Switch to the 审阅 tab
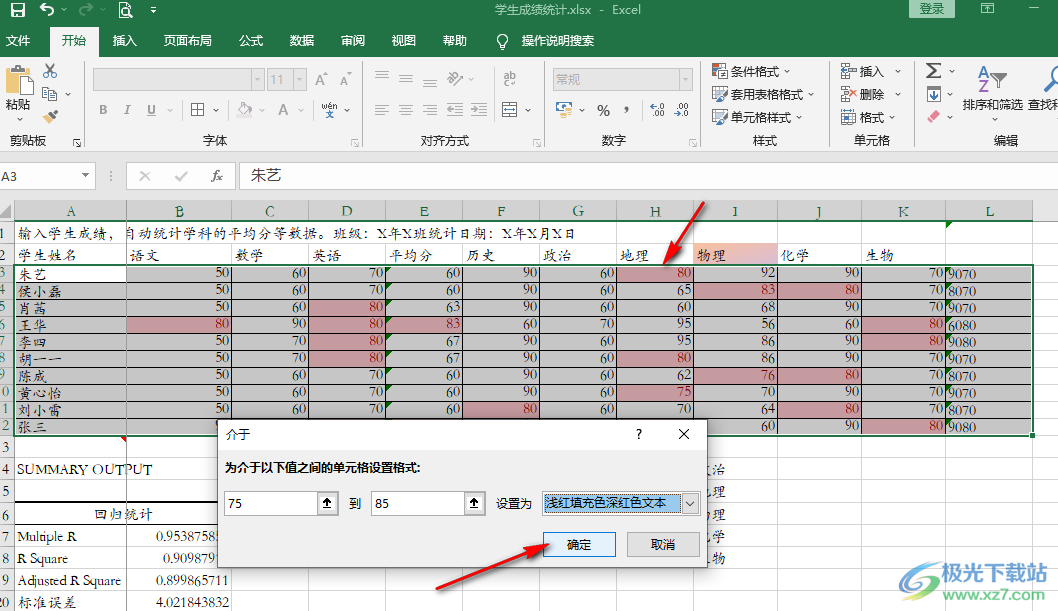Image resolution: width=1058 pixels, height=611 pixels. click(353, 40)
